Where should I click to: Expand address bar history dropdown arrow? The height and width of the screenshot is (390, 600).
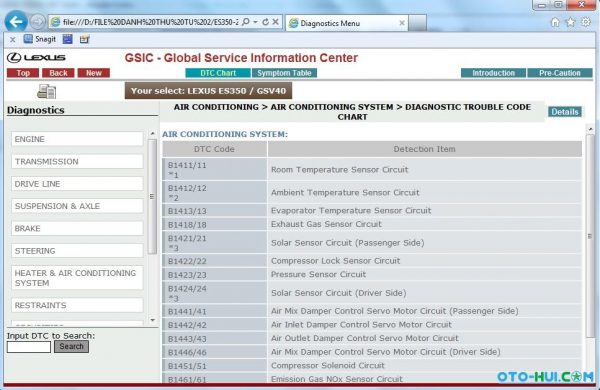(255, 22)
